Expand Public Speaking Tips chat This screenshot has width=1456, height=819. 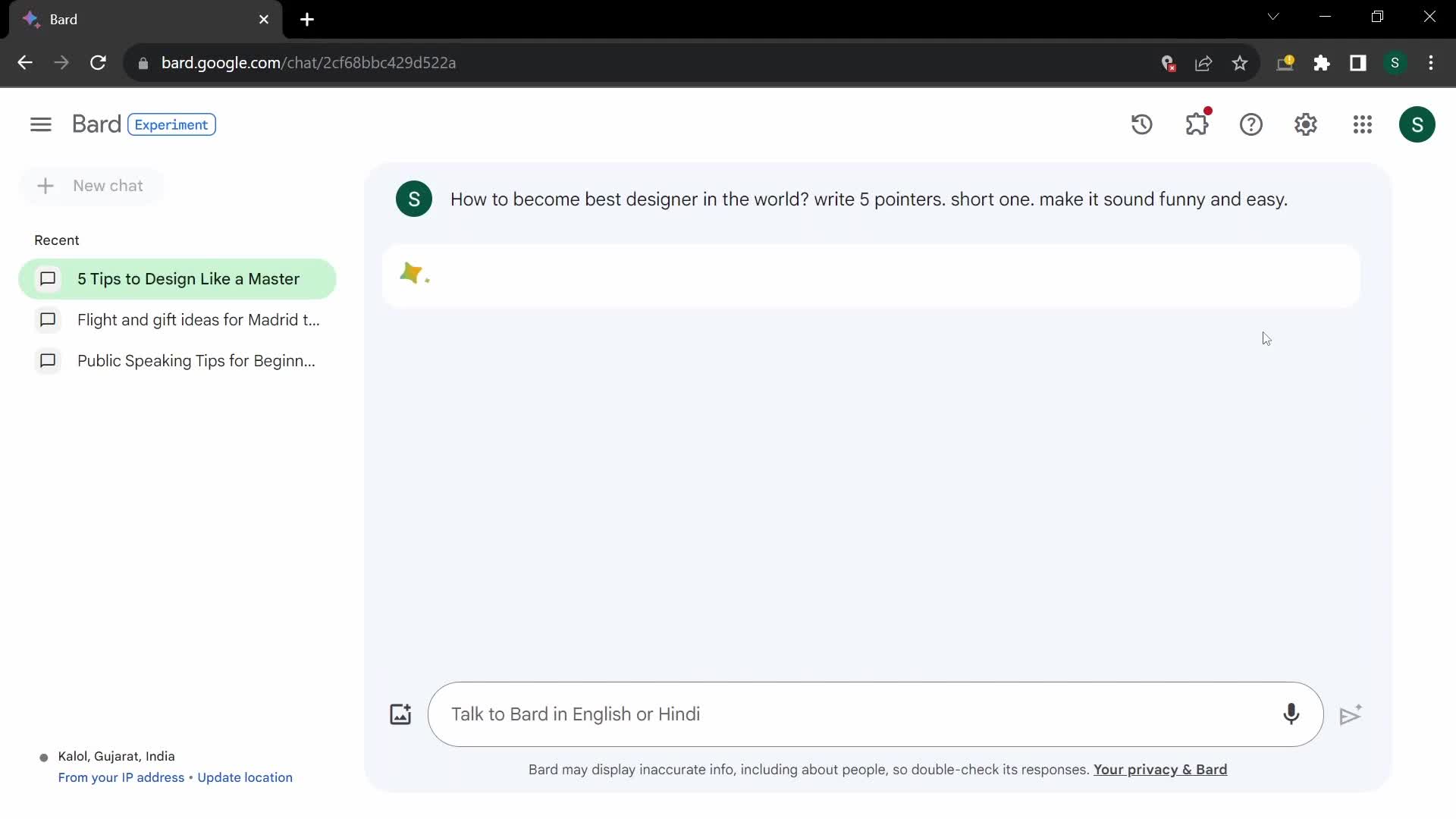pyautogui.click(x=195, y=360)
